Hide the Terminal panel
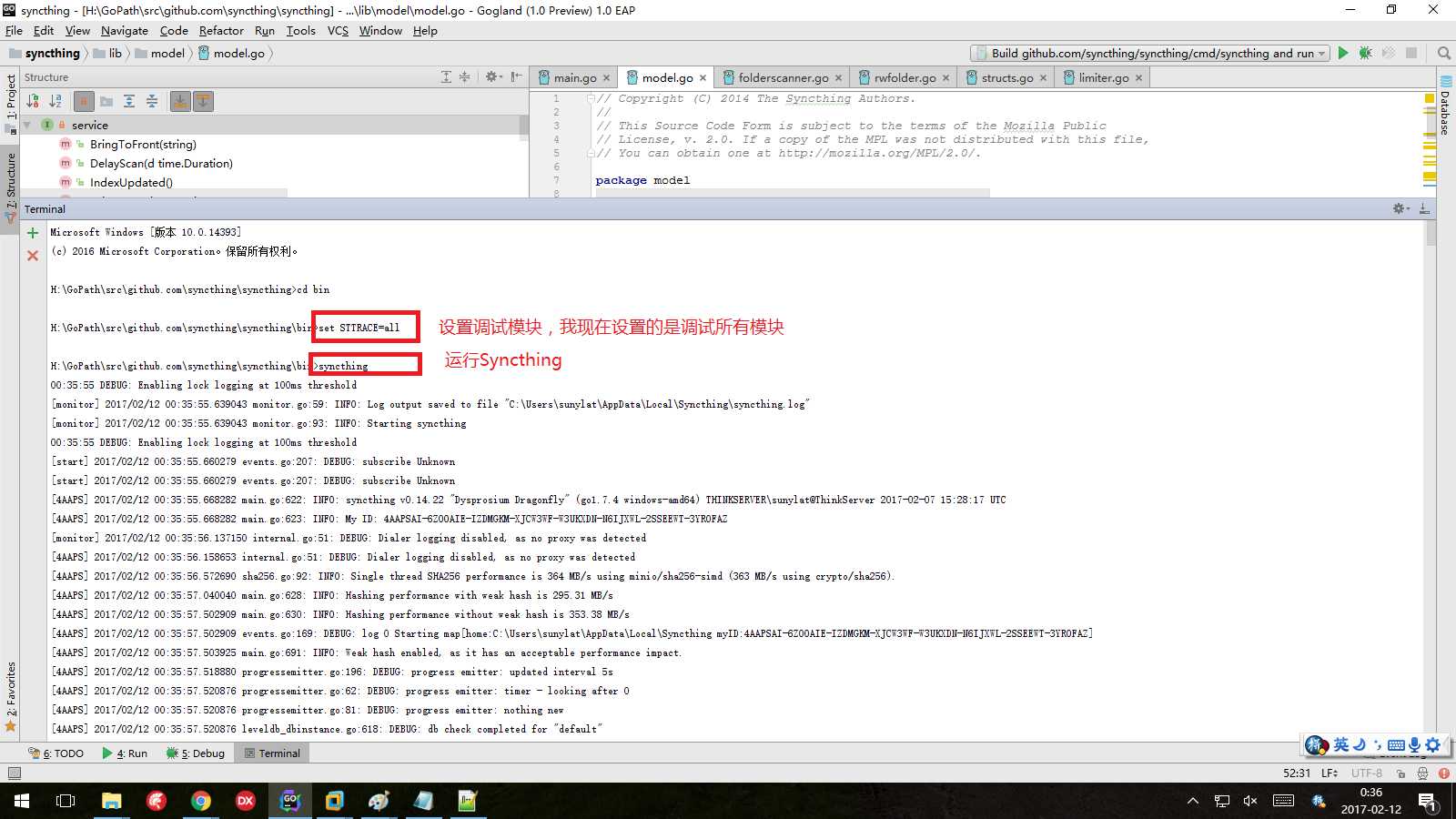 pos(1424,208)
